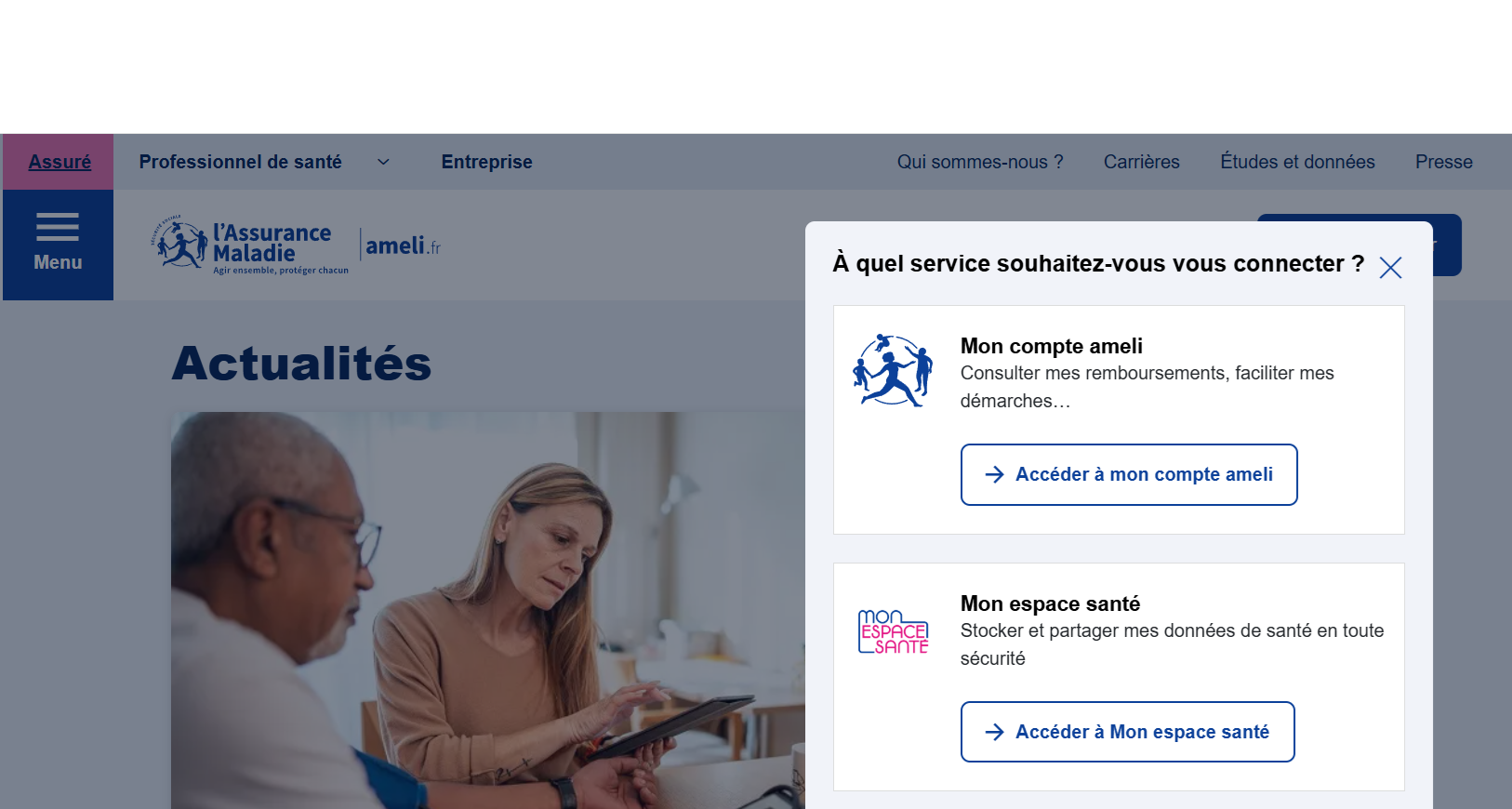Click arrow icon in Accéder à Mon espace santé
Screen dimensions: 1512x809
coord(994,732)
